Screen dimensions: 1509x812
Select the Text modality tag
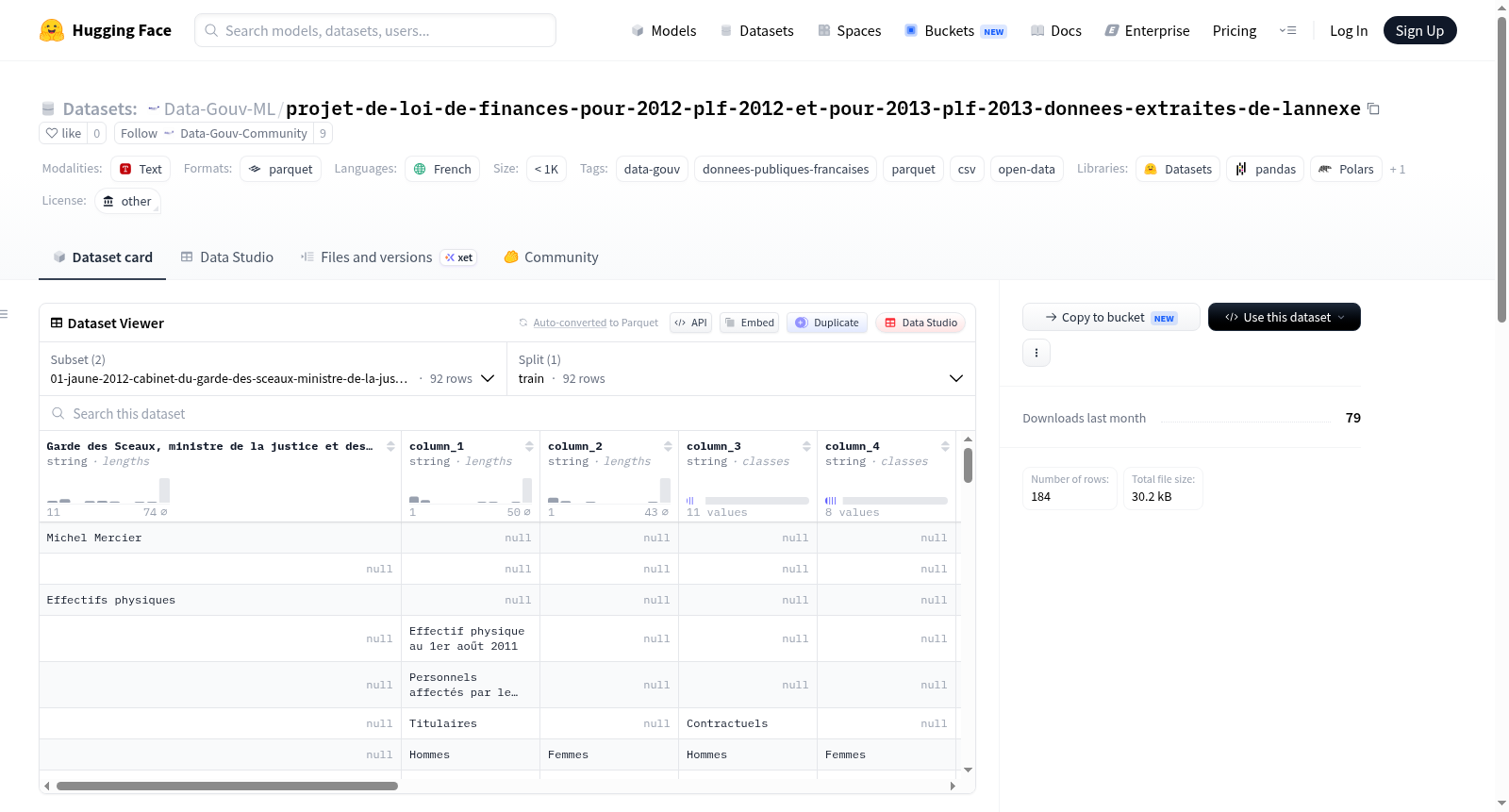141,169
